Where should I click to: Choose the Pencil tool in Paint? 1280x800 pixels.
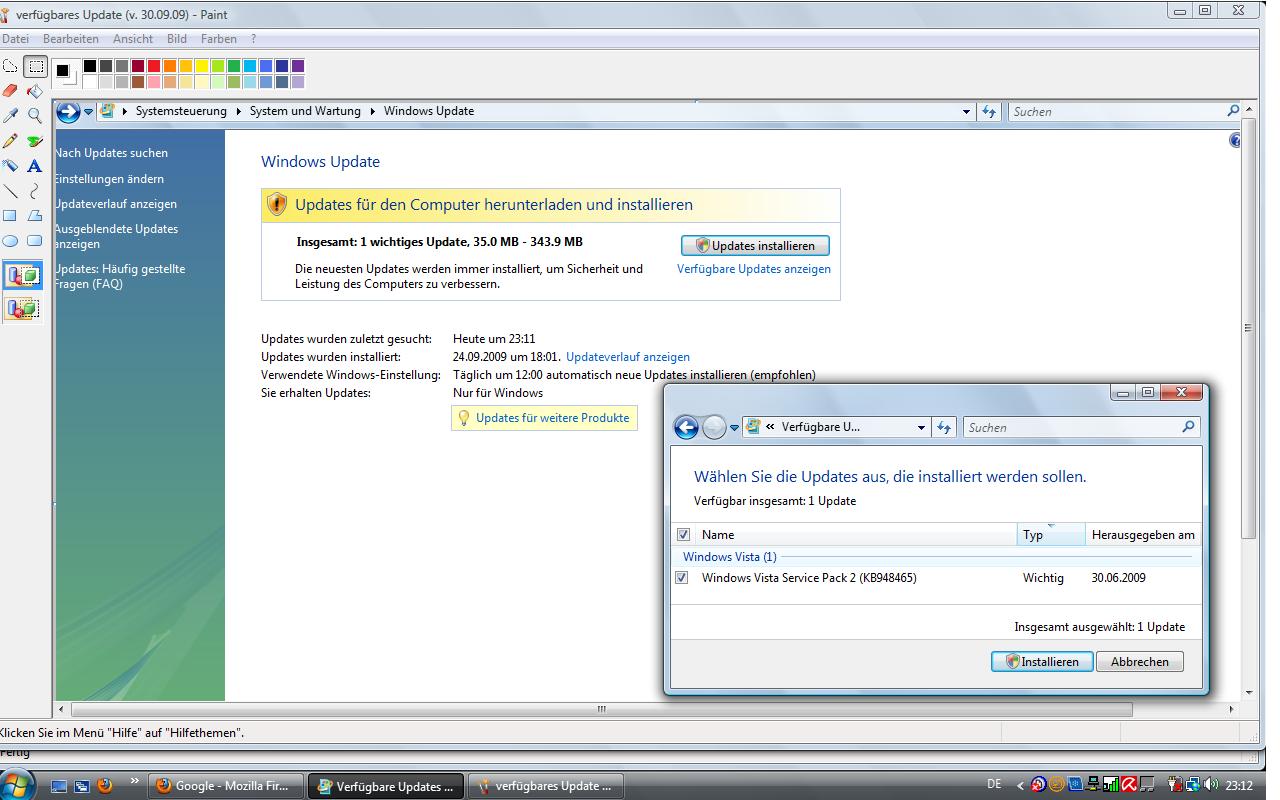point(10,141)
